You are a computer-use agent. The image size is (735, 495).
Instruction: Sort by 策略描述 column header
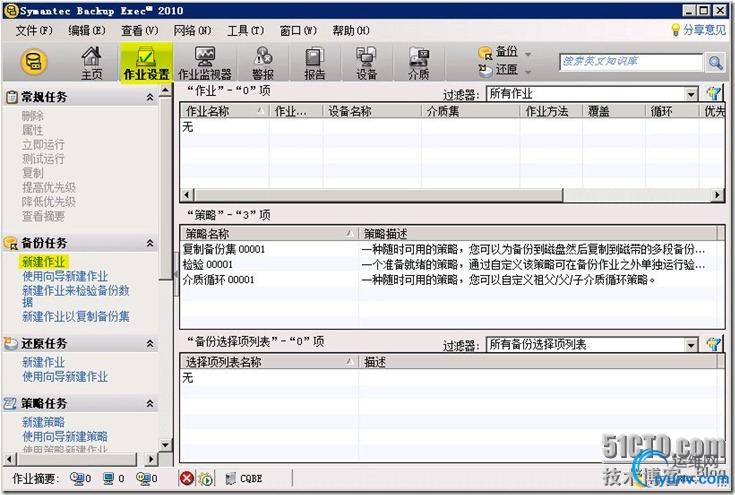coord(538,234)
